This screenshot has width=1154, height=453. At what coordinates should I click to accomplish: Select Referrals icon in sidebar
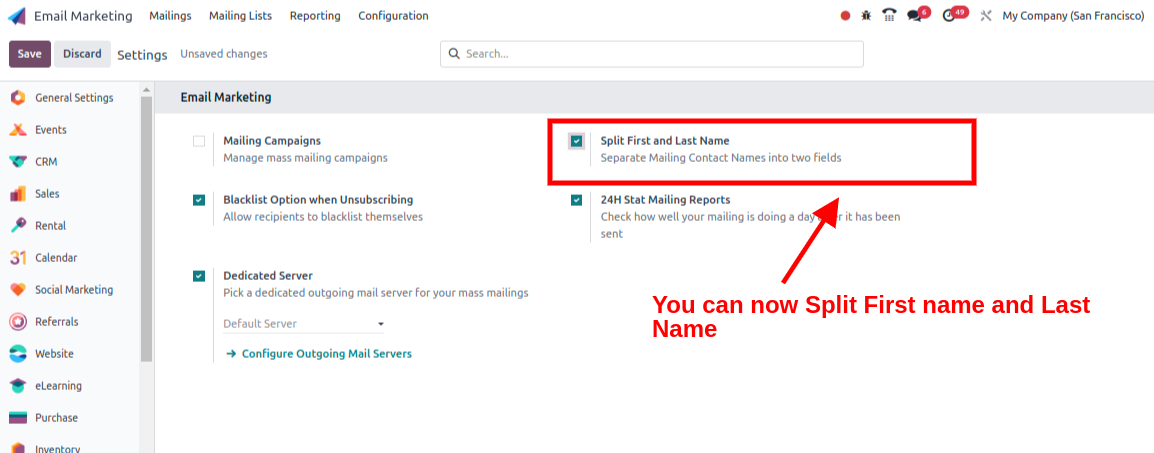point(18,321)
